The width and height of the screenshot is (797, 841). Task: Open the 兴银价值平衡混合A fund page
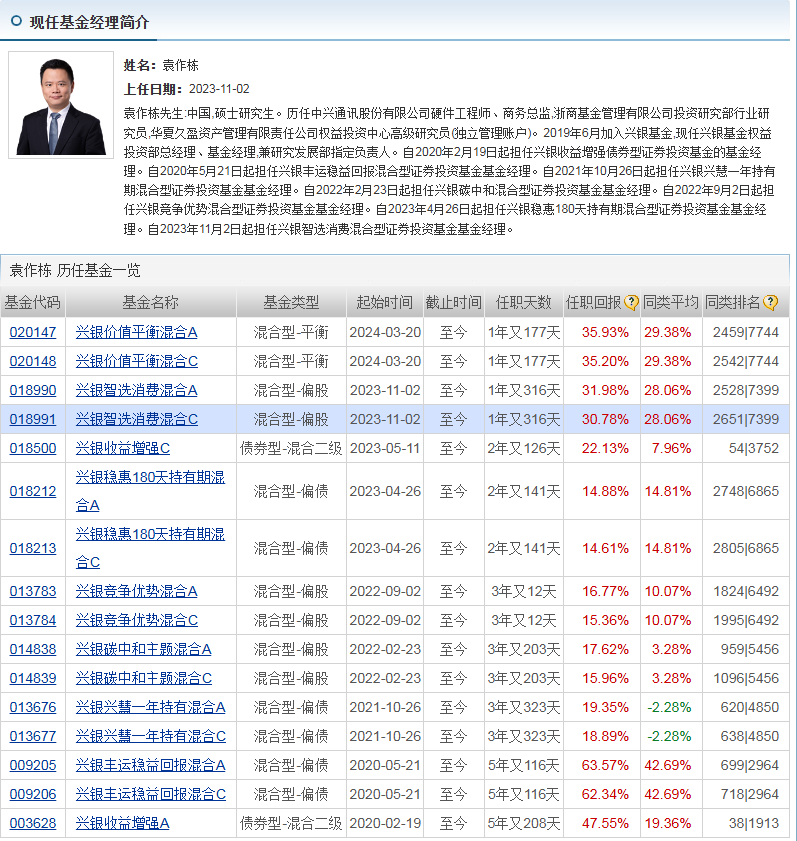coord(136,332)
